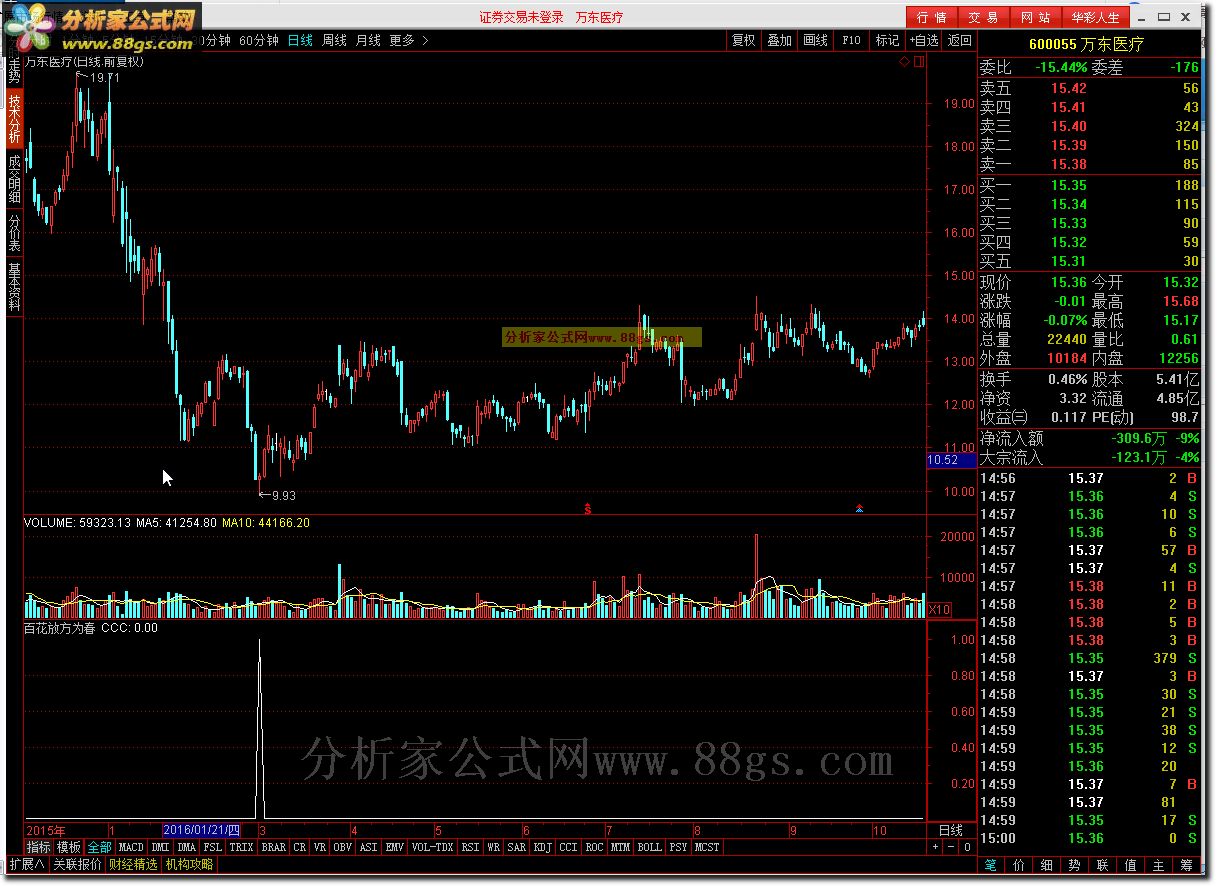
Task: Add stock via +自选
Action: [923, 41]
